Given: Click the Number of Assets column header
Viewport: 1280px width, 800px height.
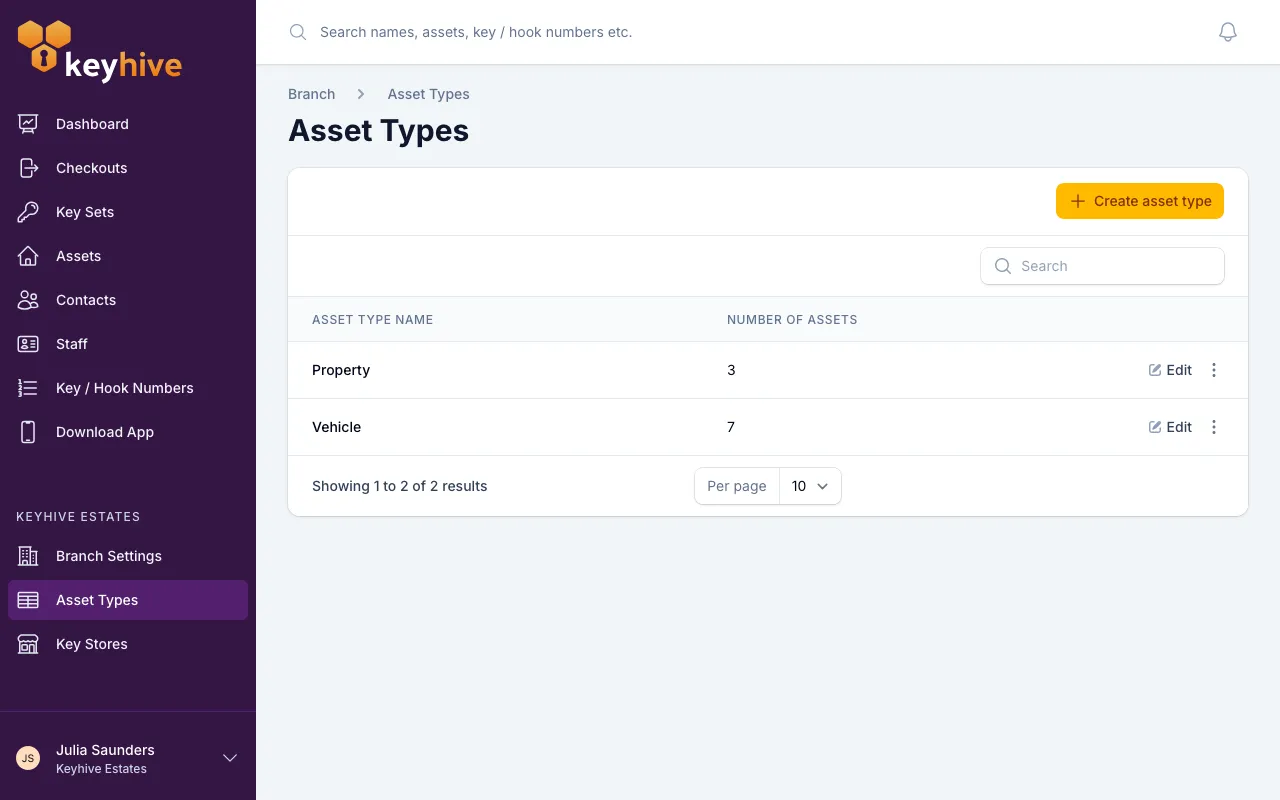Looking at the screenshot, I should (792, 320).
